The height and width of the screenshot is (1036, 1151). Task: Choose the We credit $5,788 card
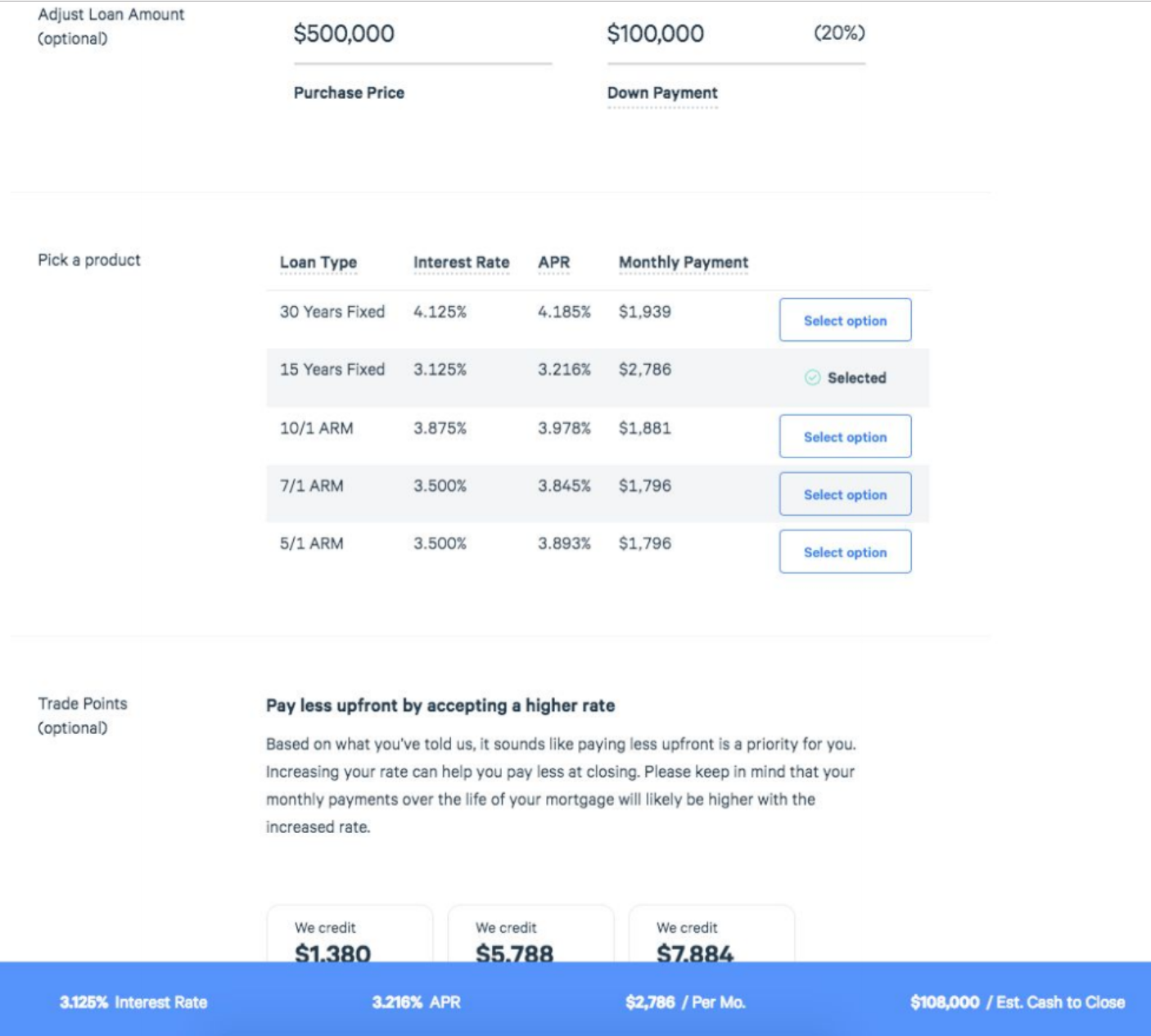[530, 937]
